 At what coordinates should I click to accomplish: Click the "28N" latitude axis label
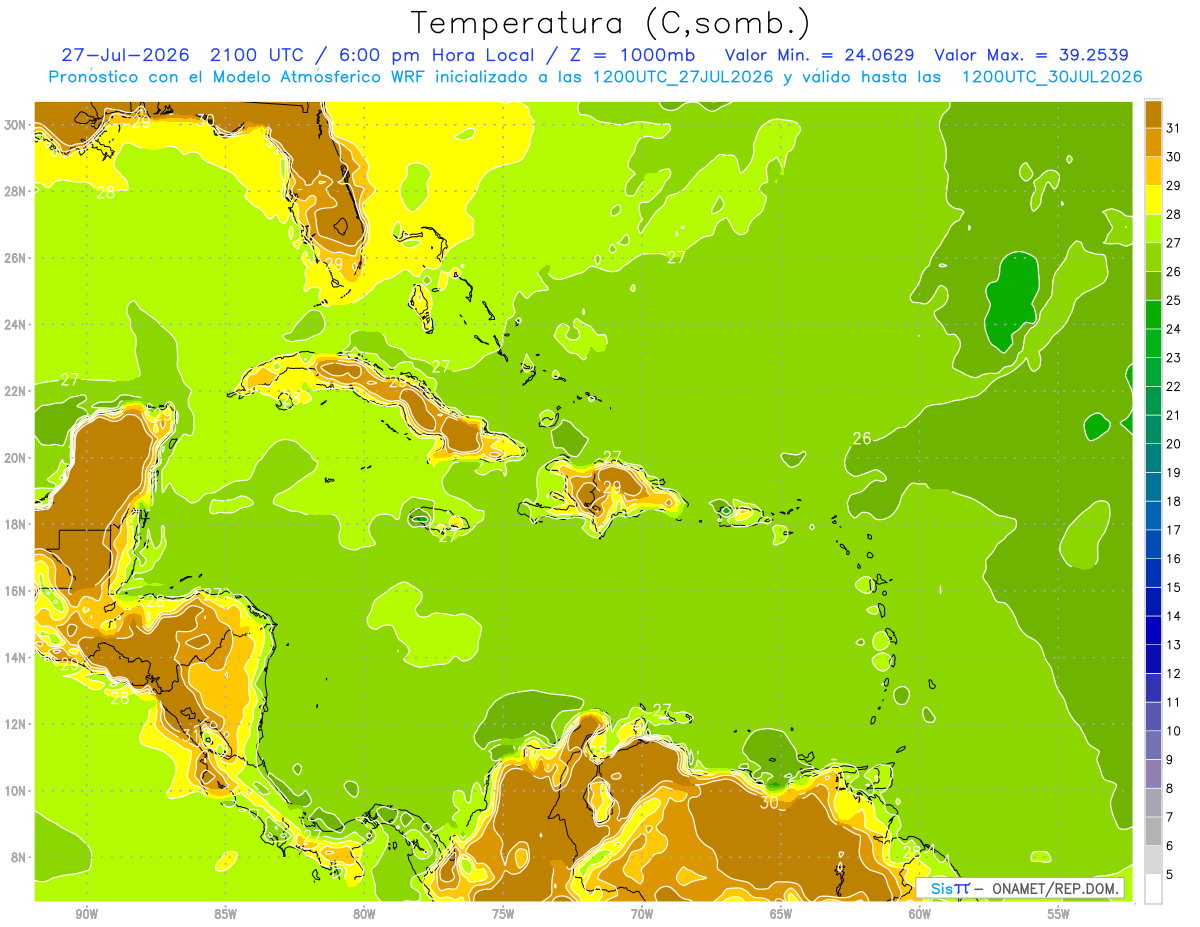17,191
